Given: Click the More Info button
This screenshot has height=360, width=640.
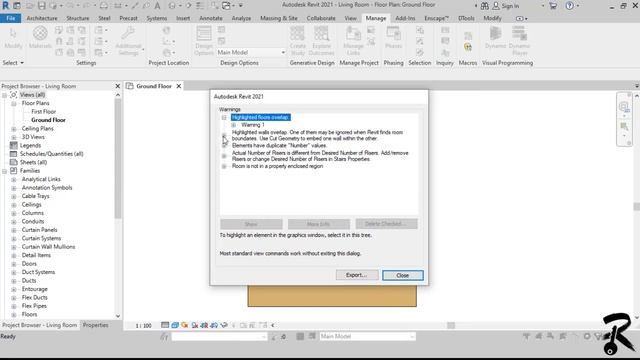Looking at the screenshot, I should (319, 224).
